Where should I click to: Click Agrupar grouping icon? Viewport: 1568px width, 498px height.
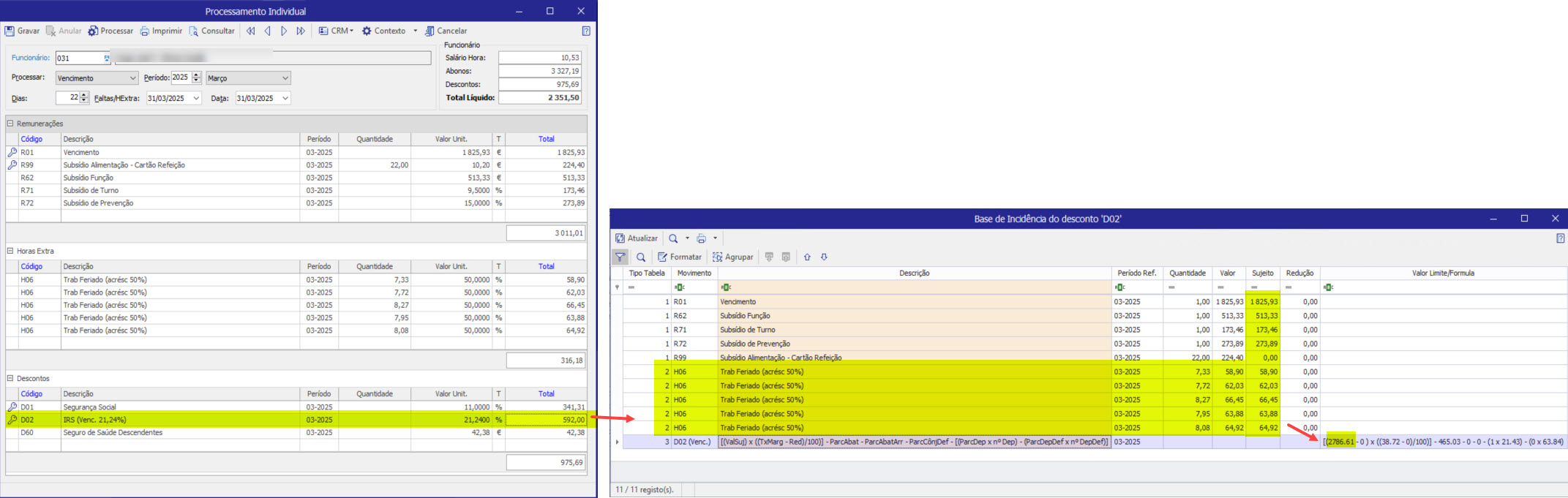(718, 257)
